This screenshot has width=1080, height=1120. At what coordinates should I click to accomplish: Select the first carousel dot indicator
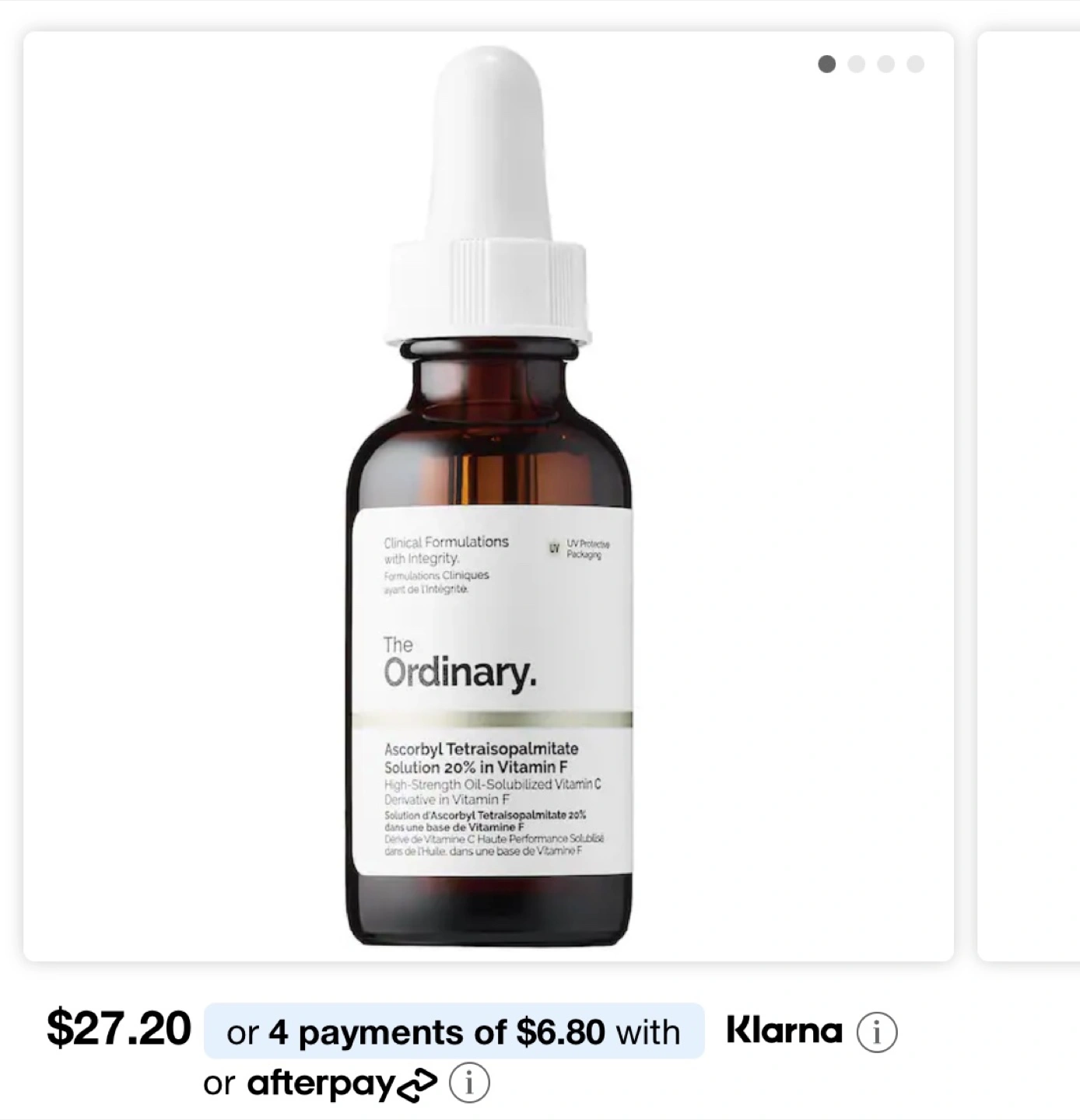tap(827, 64)
